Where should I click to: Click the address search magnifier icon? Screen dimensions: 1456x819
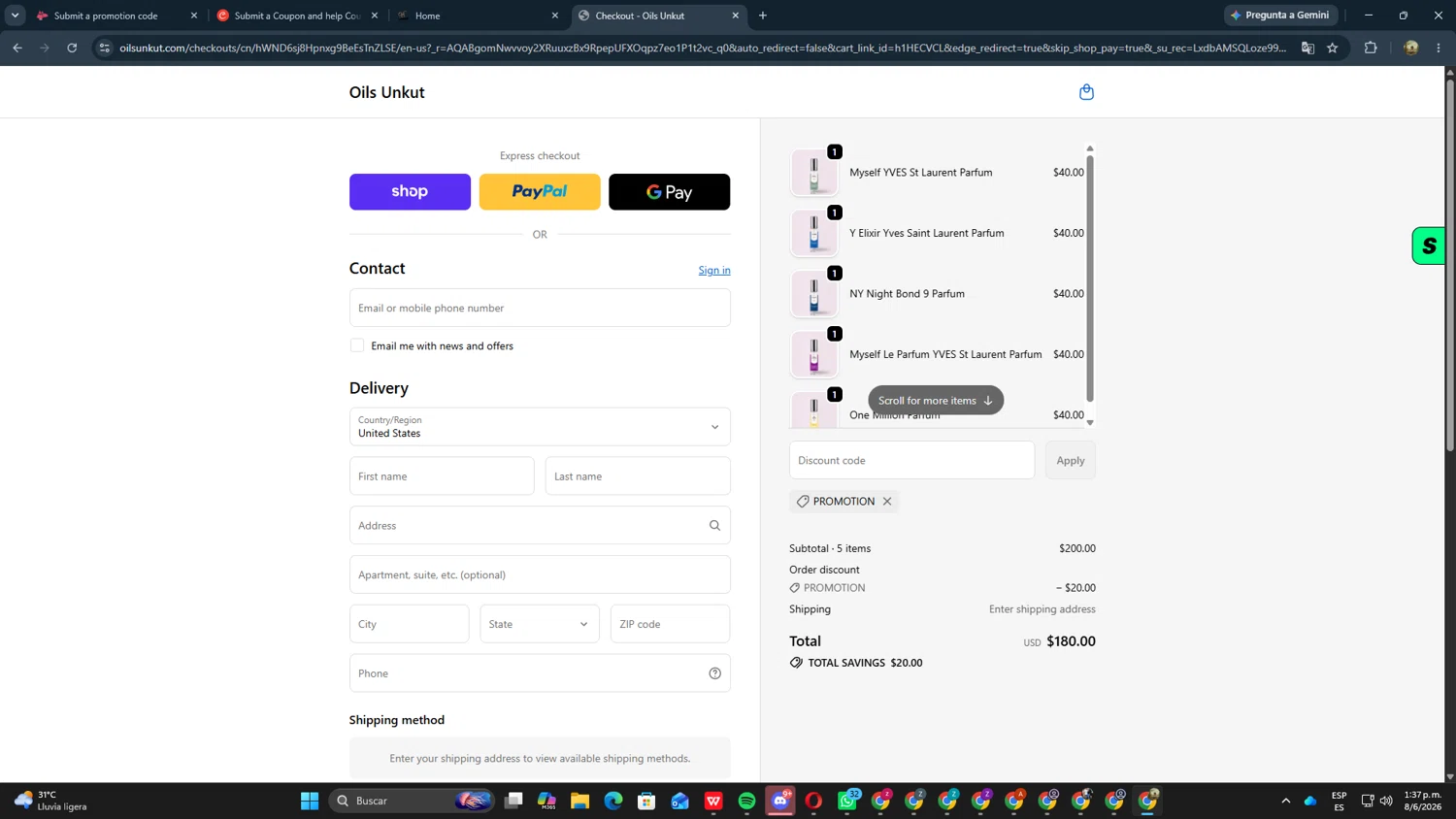[714, 526]
